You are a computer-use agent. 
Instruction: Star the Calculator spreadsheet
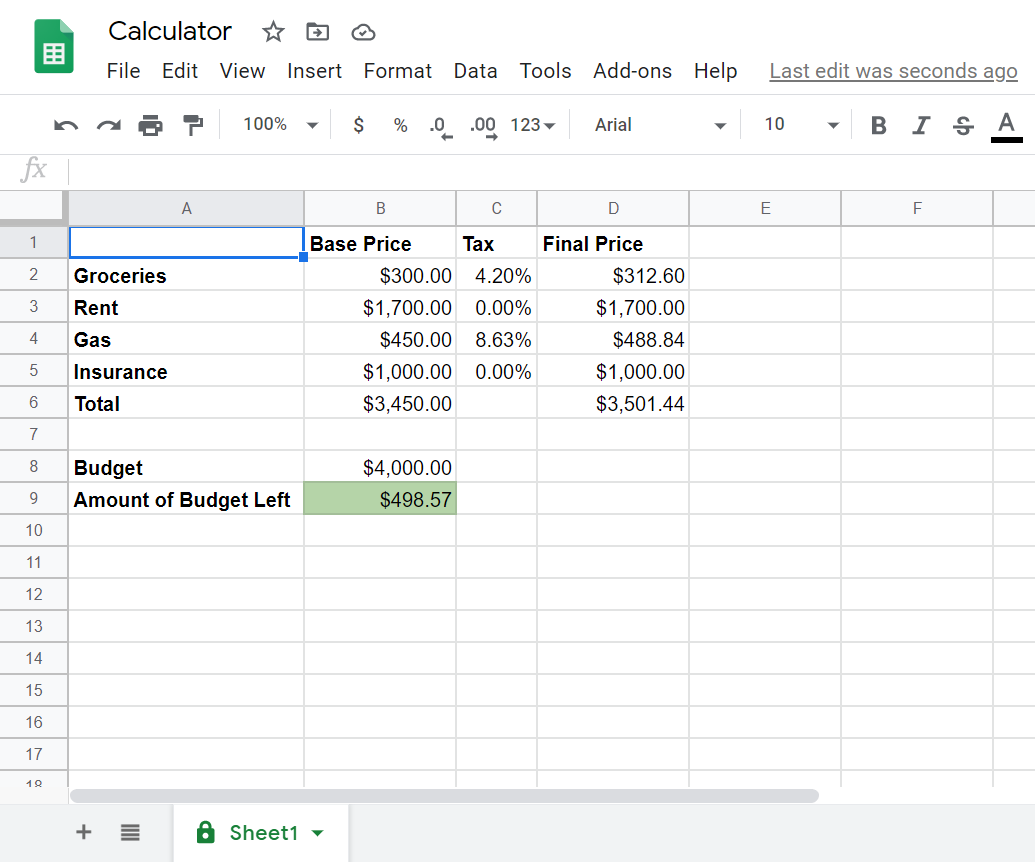coord(273,31)
